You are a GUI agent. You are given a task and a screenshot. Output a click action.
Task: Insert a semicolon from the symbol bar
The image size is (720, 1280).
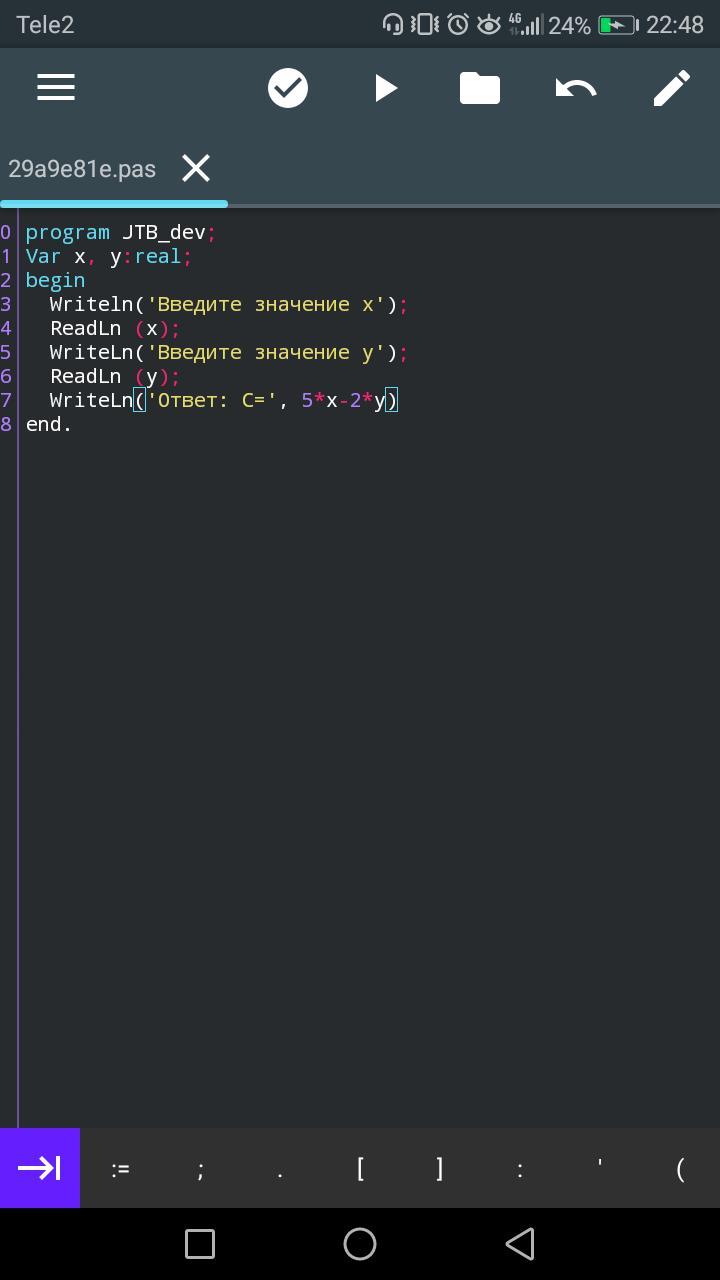[x=200, y=1168]
